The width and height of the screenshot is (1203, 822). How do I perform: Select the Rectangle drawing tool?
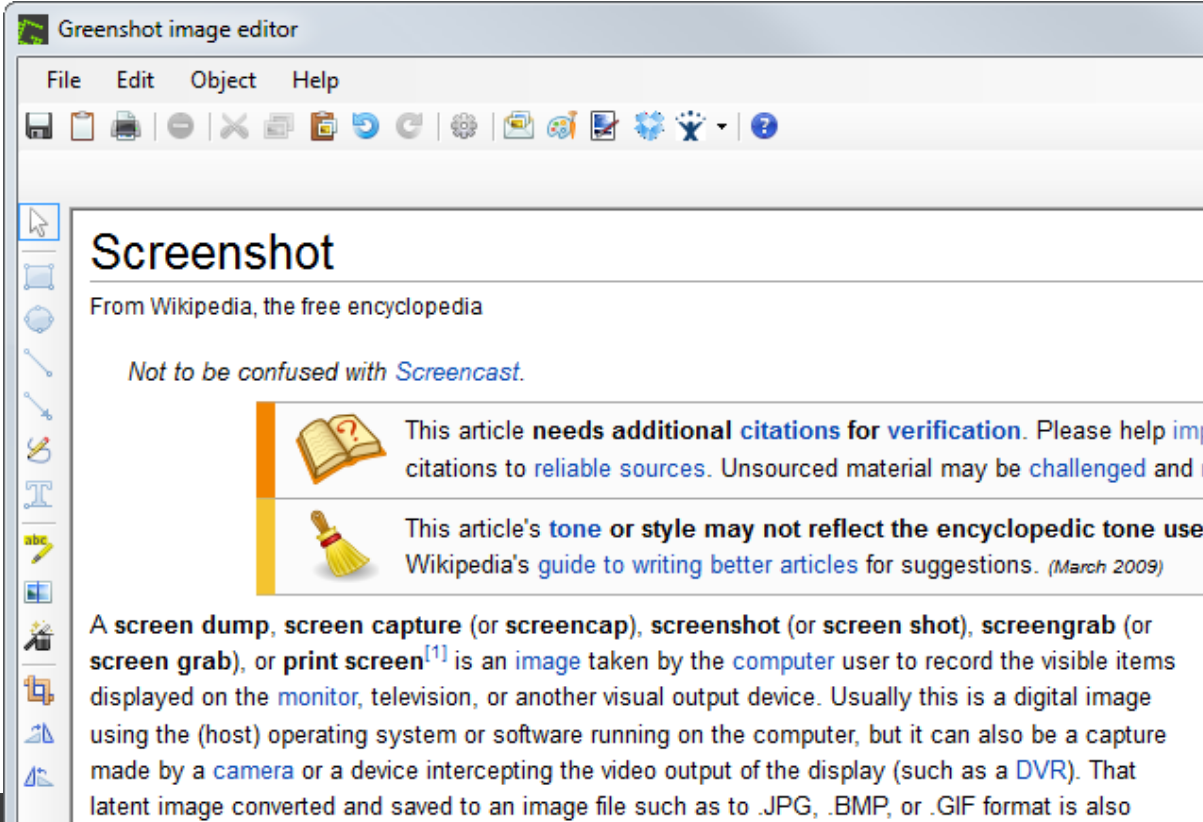coord(40,276)
